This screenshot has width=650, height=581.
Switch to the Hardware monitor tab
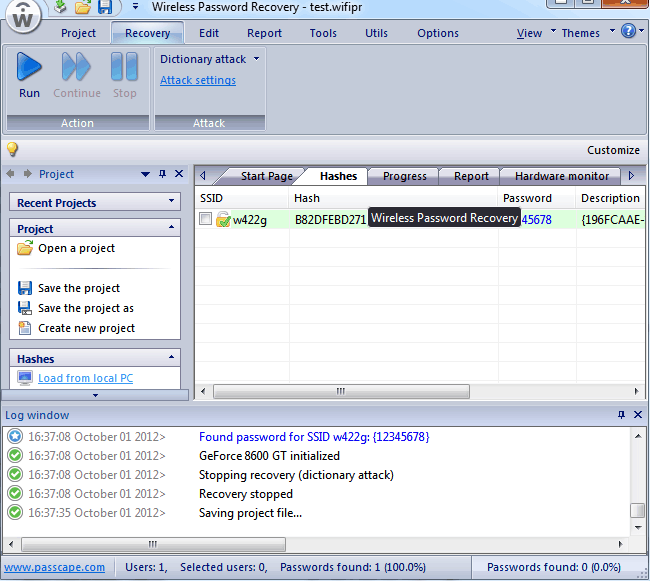562,176
